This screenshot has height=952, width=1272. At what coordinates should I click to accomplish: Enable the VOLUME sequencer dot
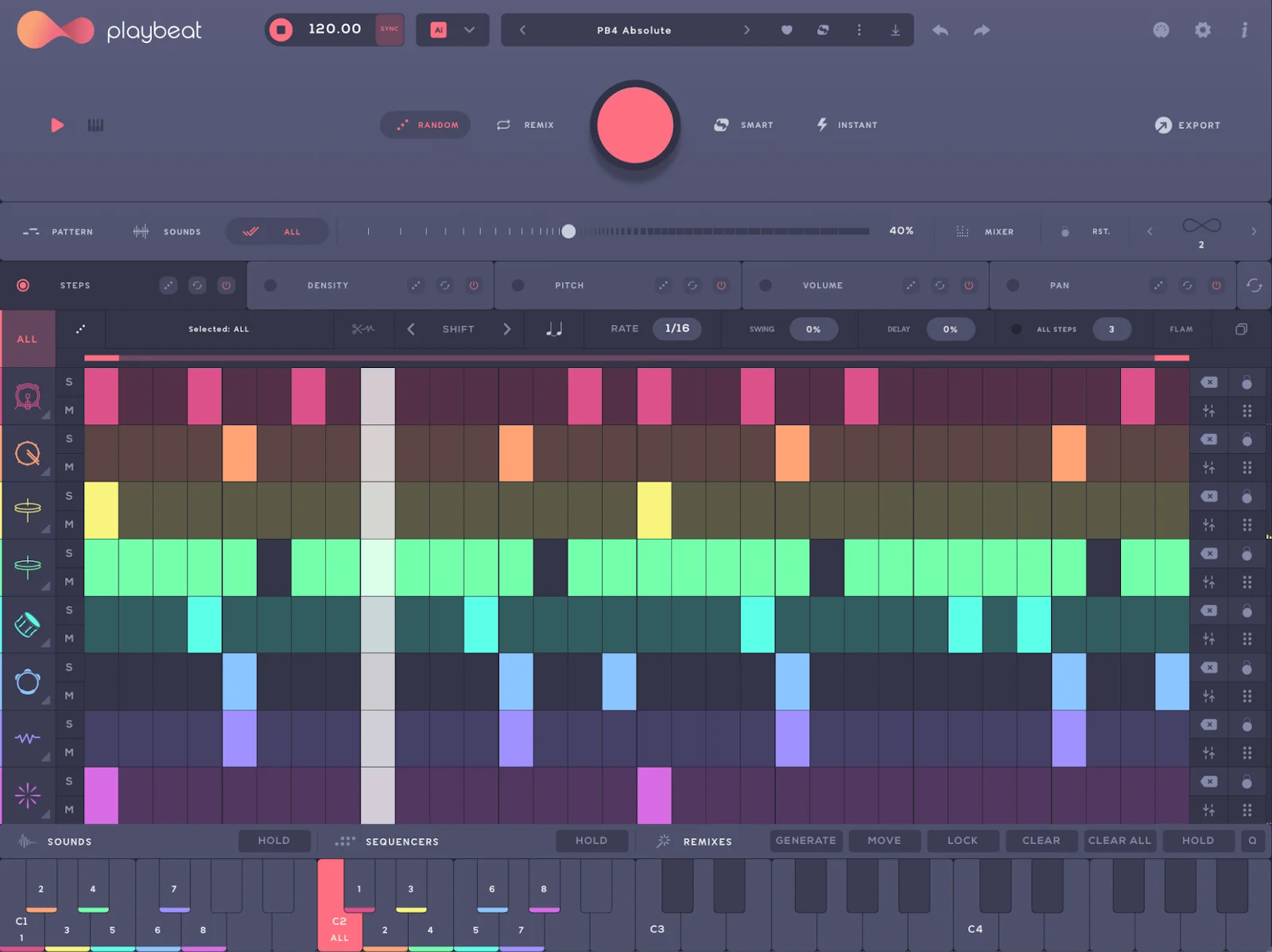coord(766,285)
